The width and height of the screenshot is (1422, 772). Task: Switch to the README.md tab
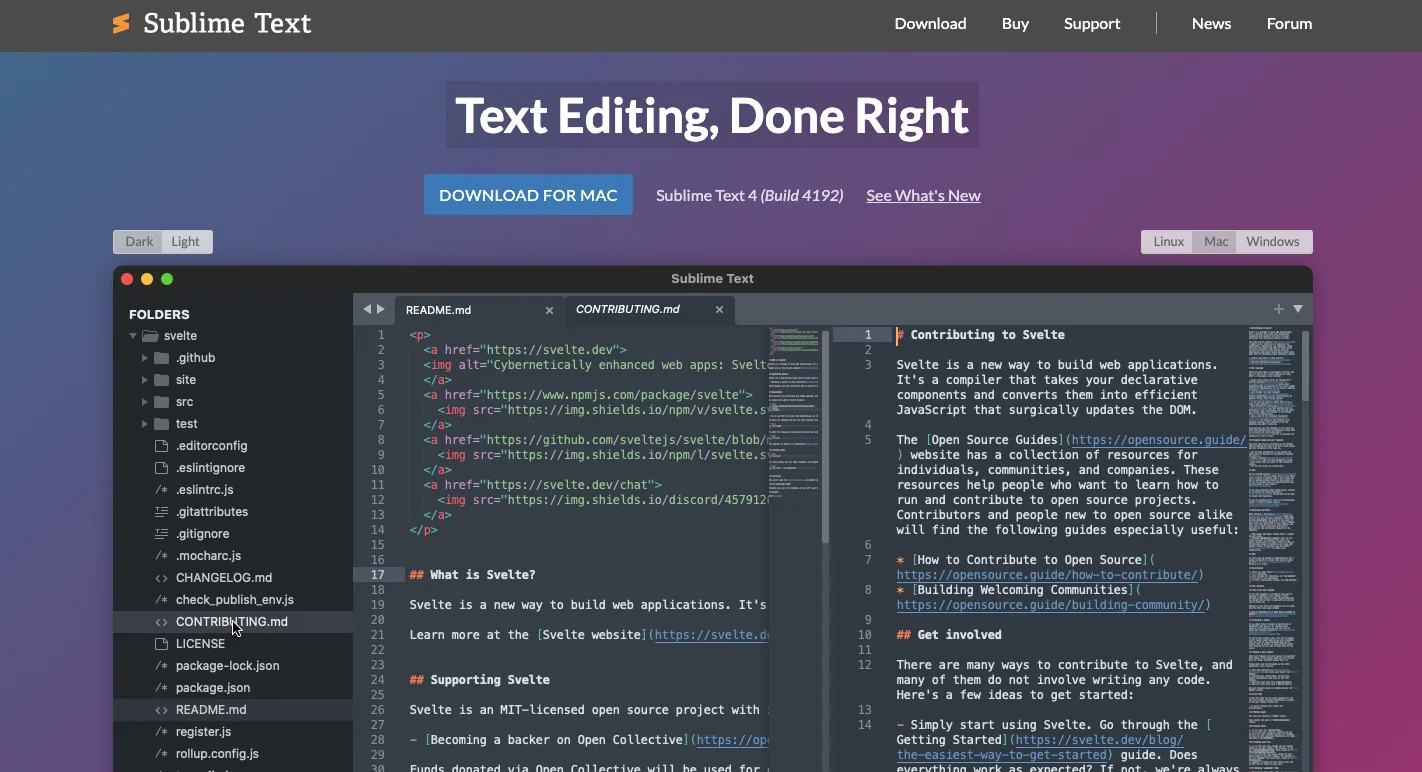[x=438, y=309]
